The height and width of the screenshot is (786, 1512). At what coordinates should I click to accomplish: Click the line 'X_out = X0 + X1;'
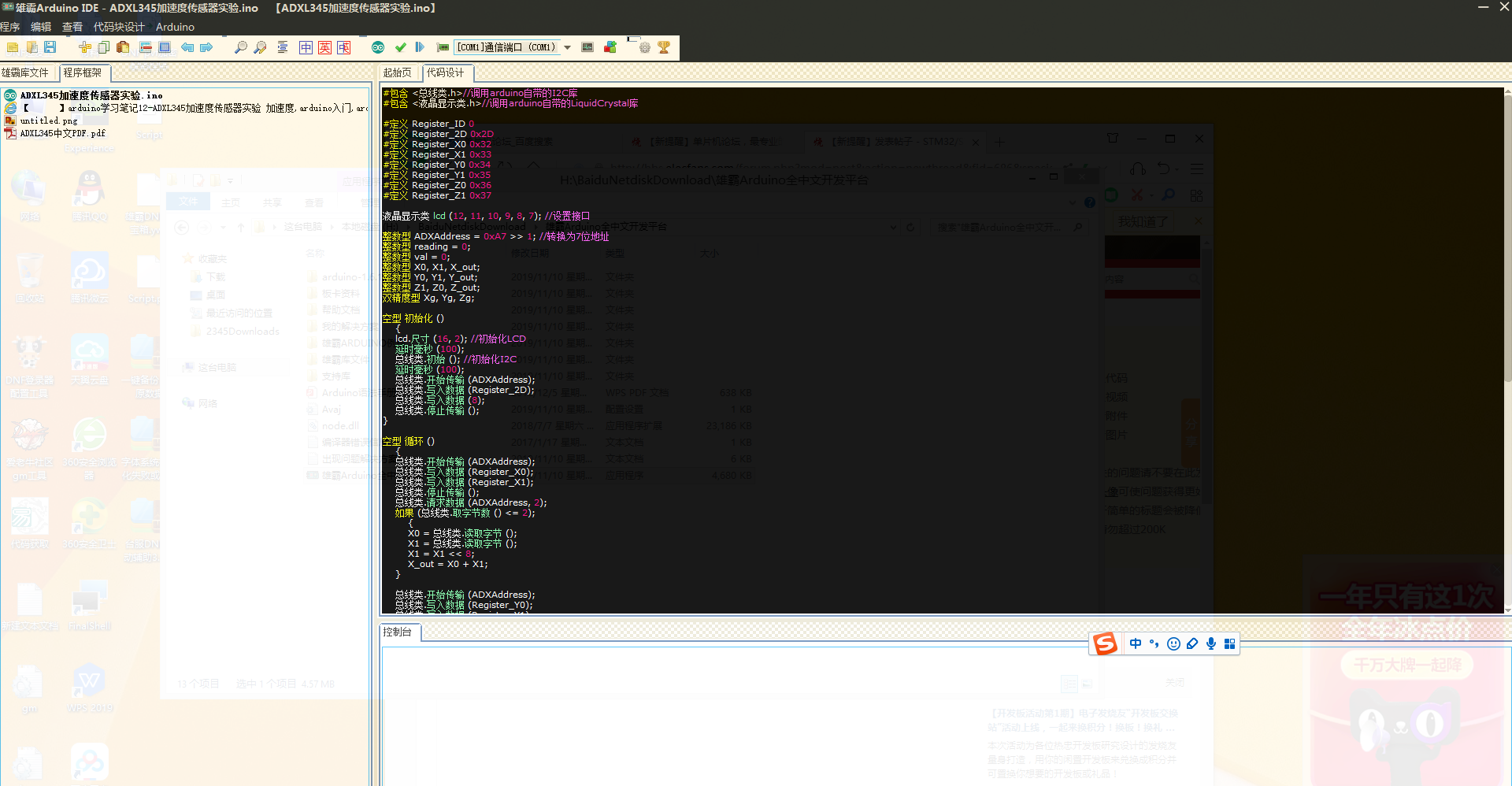tap(447, 564)
